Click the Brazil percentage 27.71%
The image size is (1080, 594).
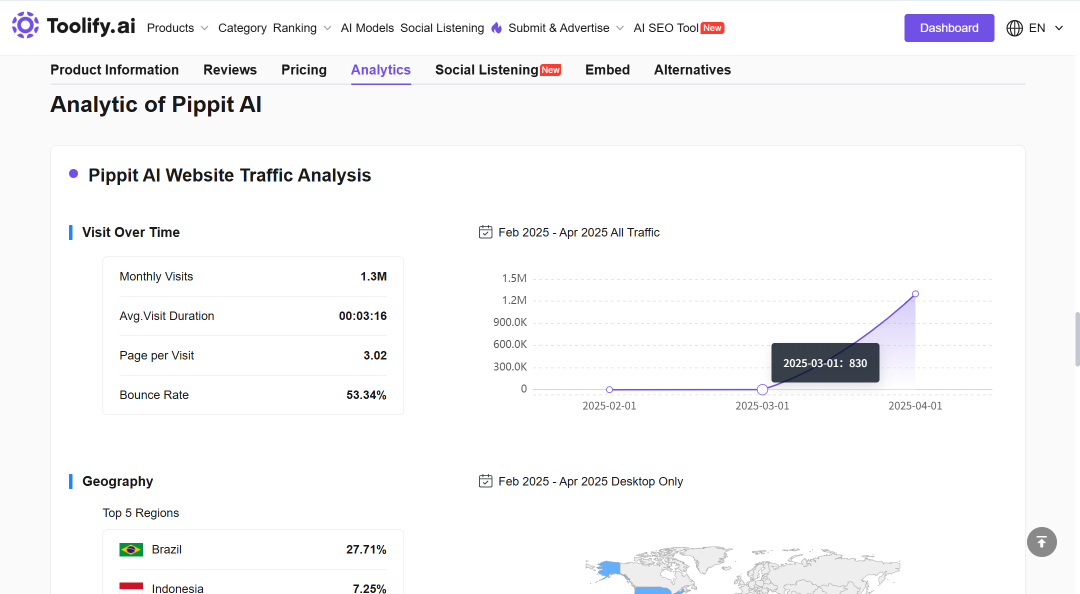click(x=366, y=549)
